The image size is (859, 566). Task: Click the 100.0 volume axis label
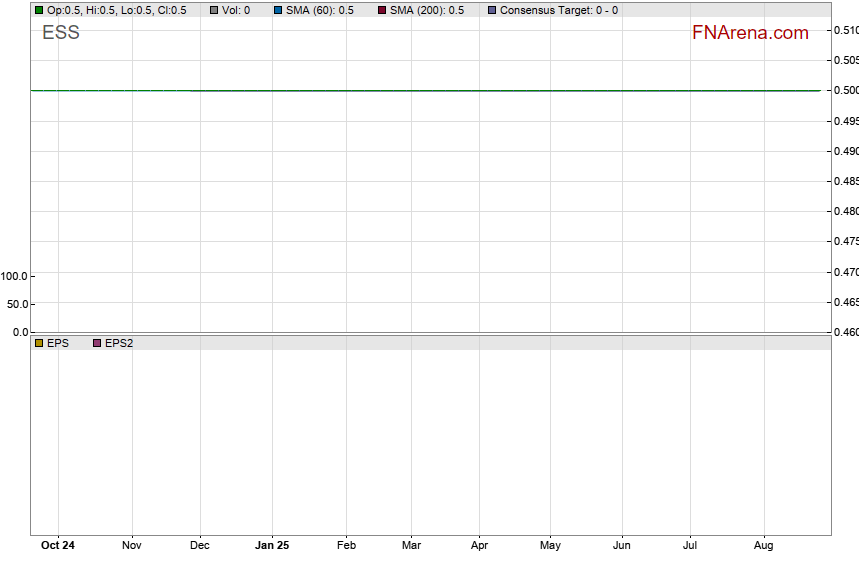pyautogui.click(x=15, y=276)
